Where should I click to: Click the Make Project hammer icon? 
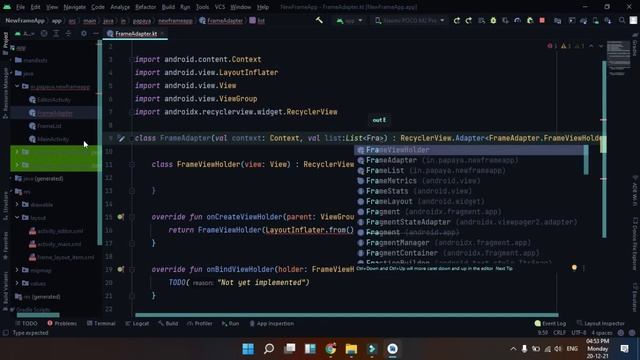319,20
